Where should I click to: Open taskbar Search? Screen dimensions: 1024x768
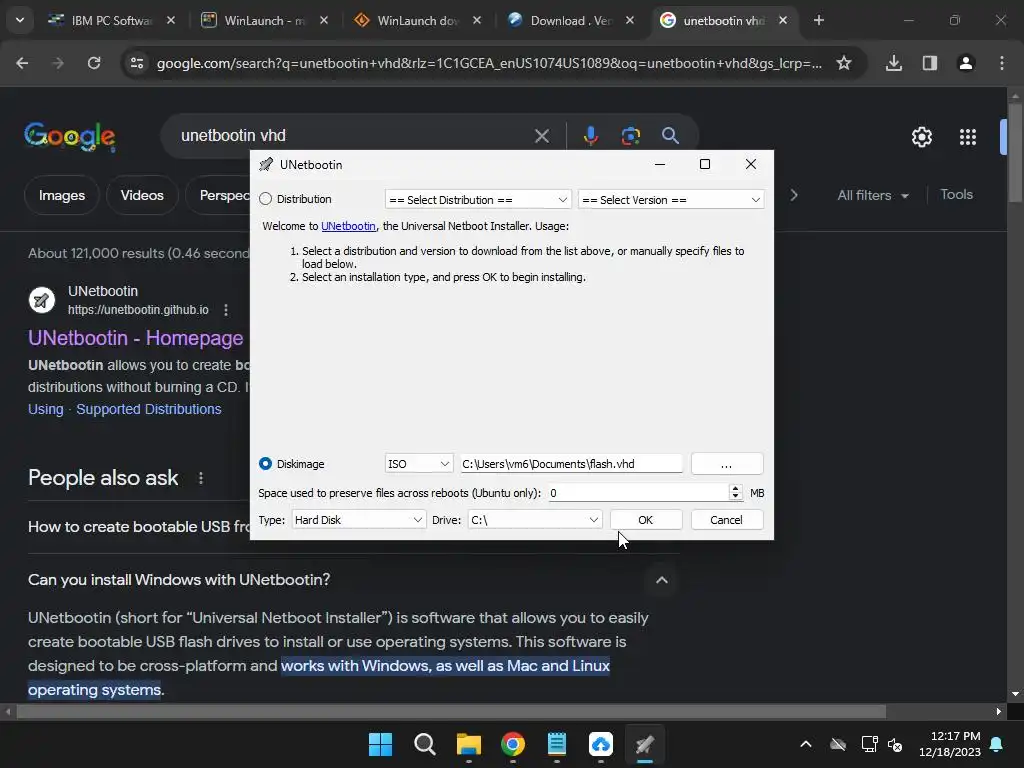[424, 744]
